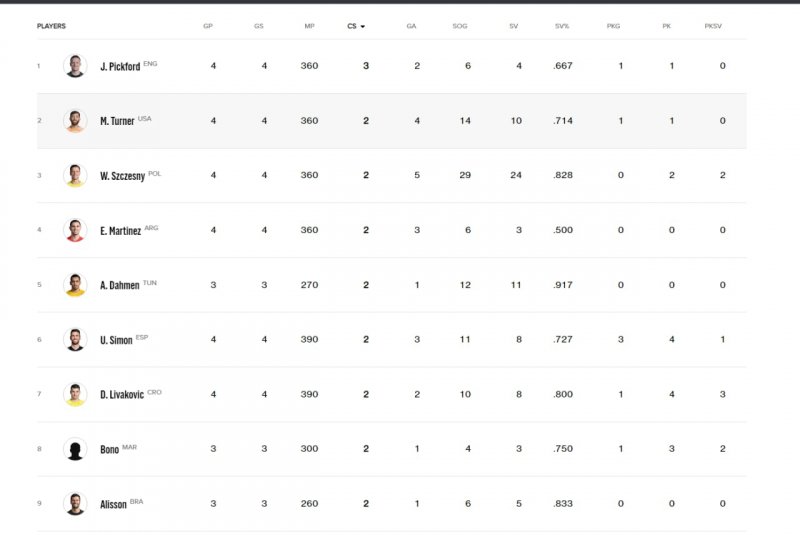
Task: Click U. Simon's player avatar
Action: click(x=75, y=339)
